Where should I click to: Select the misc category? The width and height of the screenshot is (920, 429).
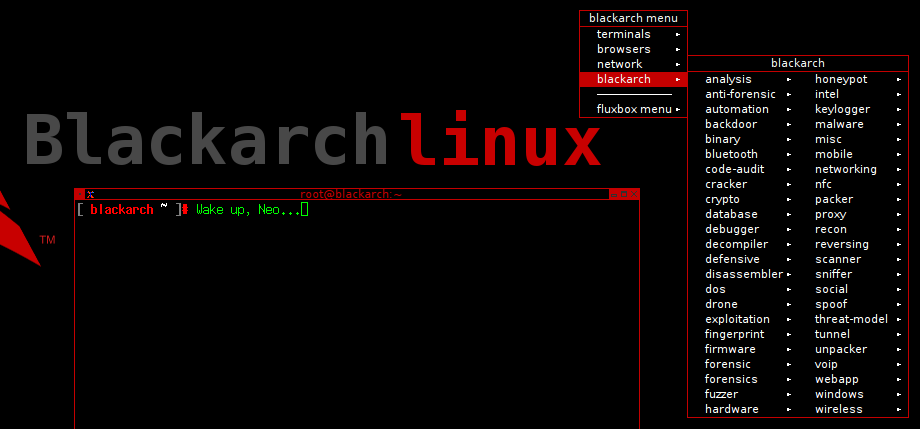pos(853,139)
